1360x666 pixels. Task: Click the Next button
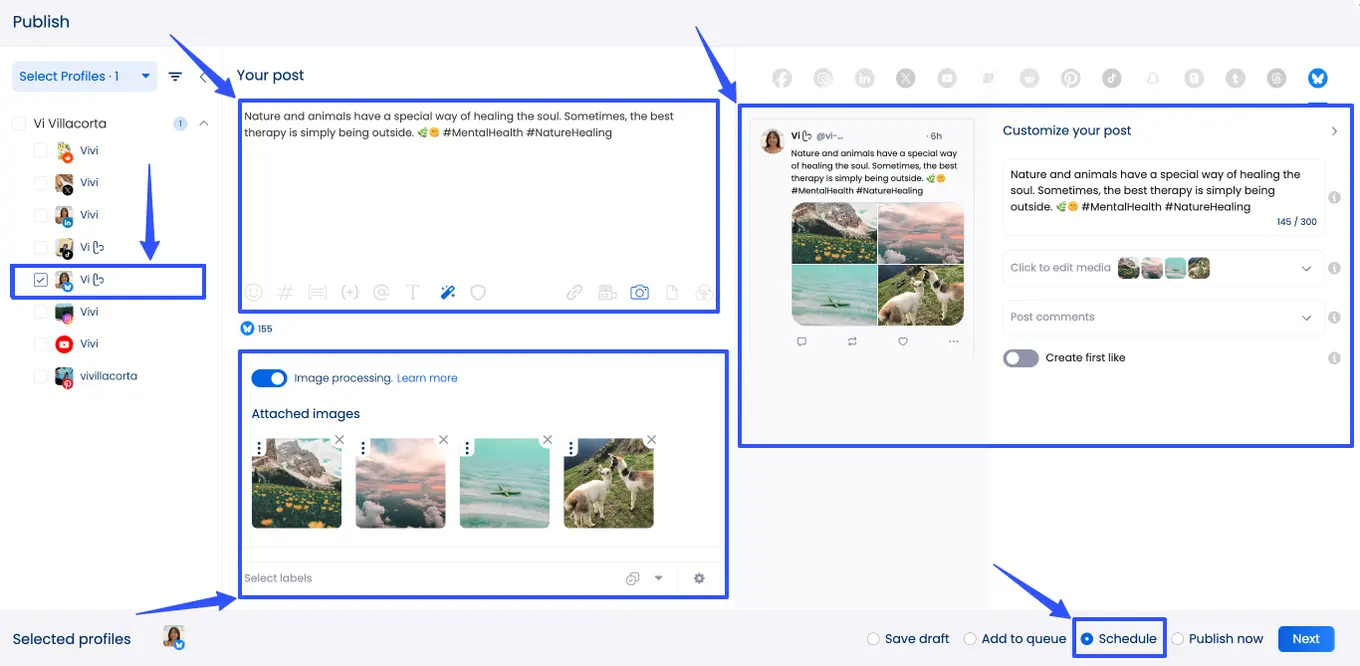[x=1305, y=639]
